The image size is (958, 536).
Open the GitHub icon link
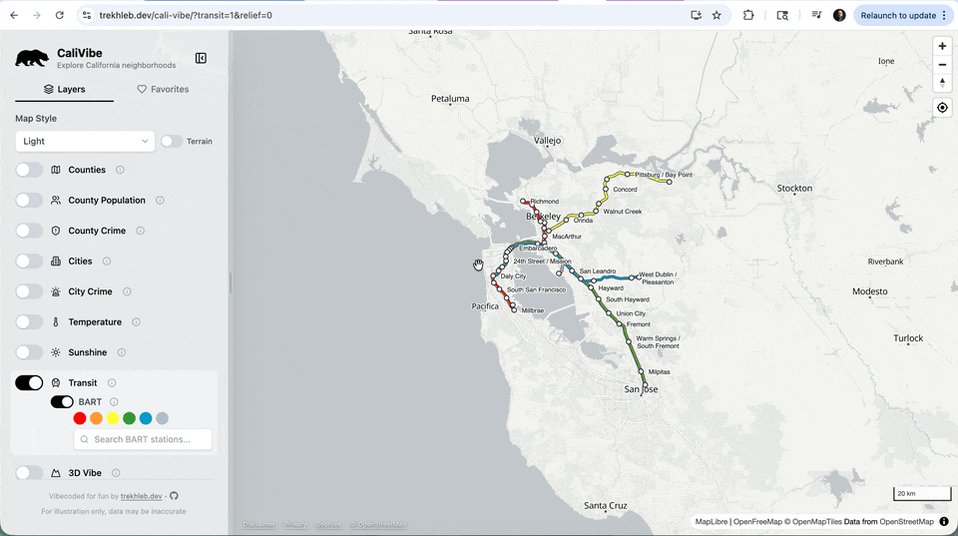pos(174,496)
